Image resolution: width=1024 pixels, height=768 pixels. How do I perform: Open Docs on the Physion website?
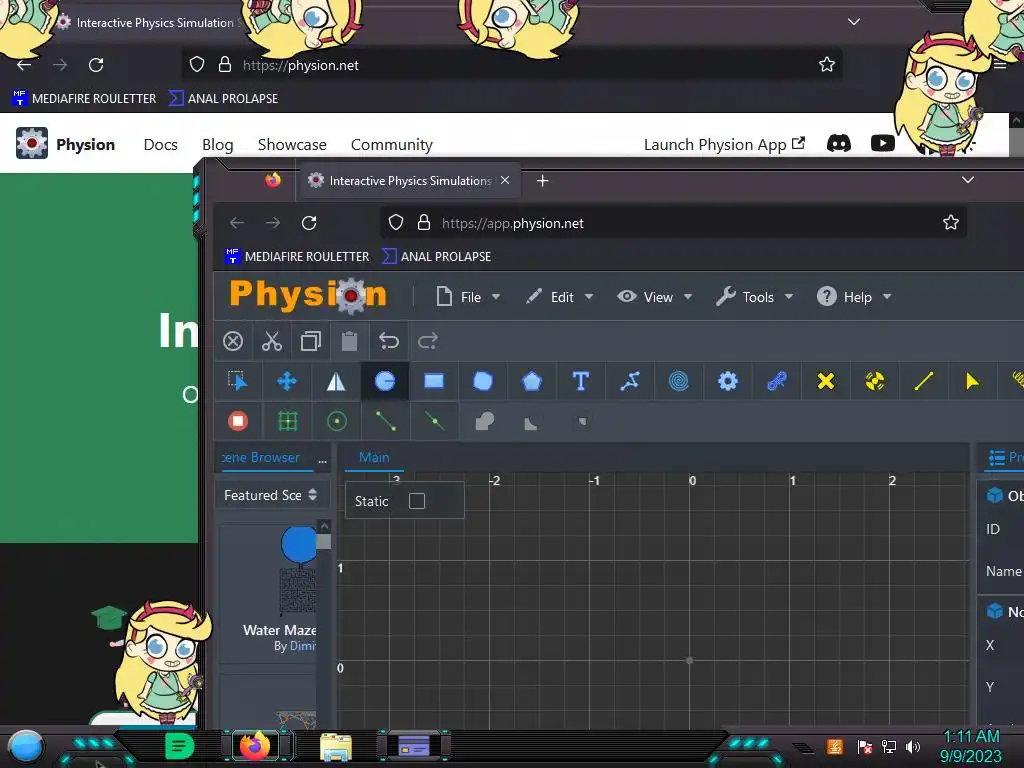click(x=161, y=144)
